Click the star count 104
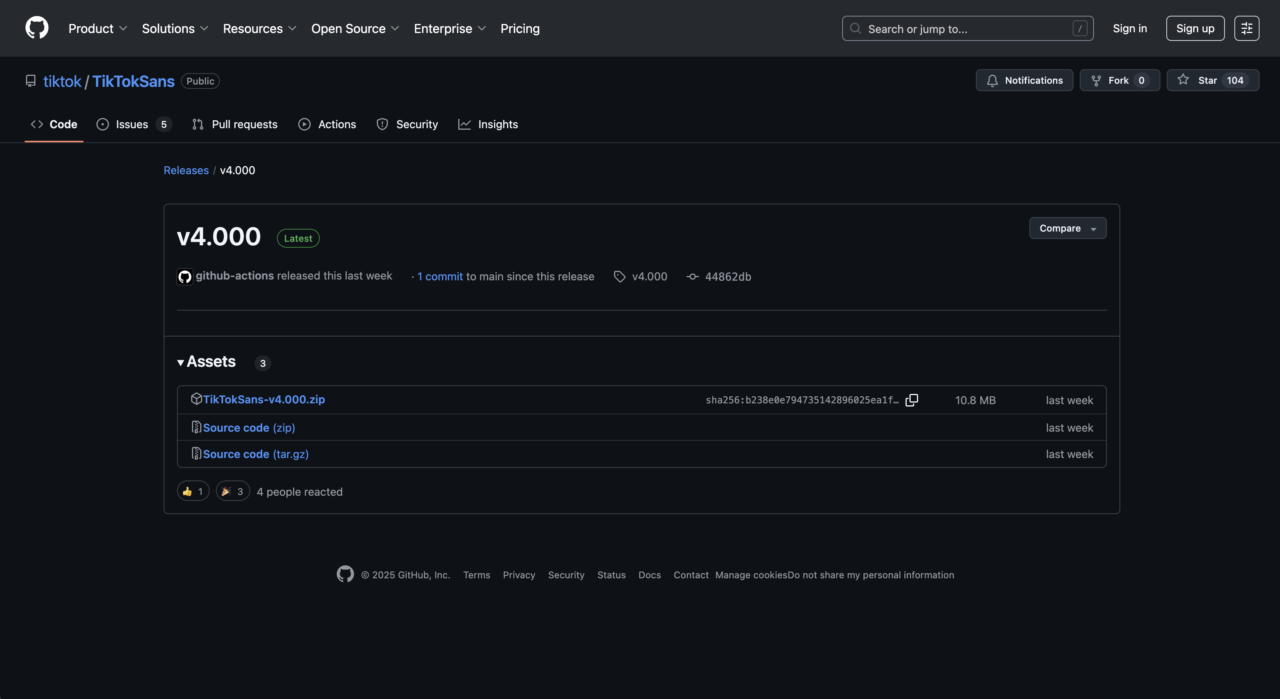Viewport: 1280px width, 699px height. click(x=1236, y=81)
